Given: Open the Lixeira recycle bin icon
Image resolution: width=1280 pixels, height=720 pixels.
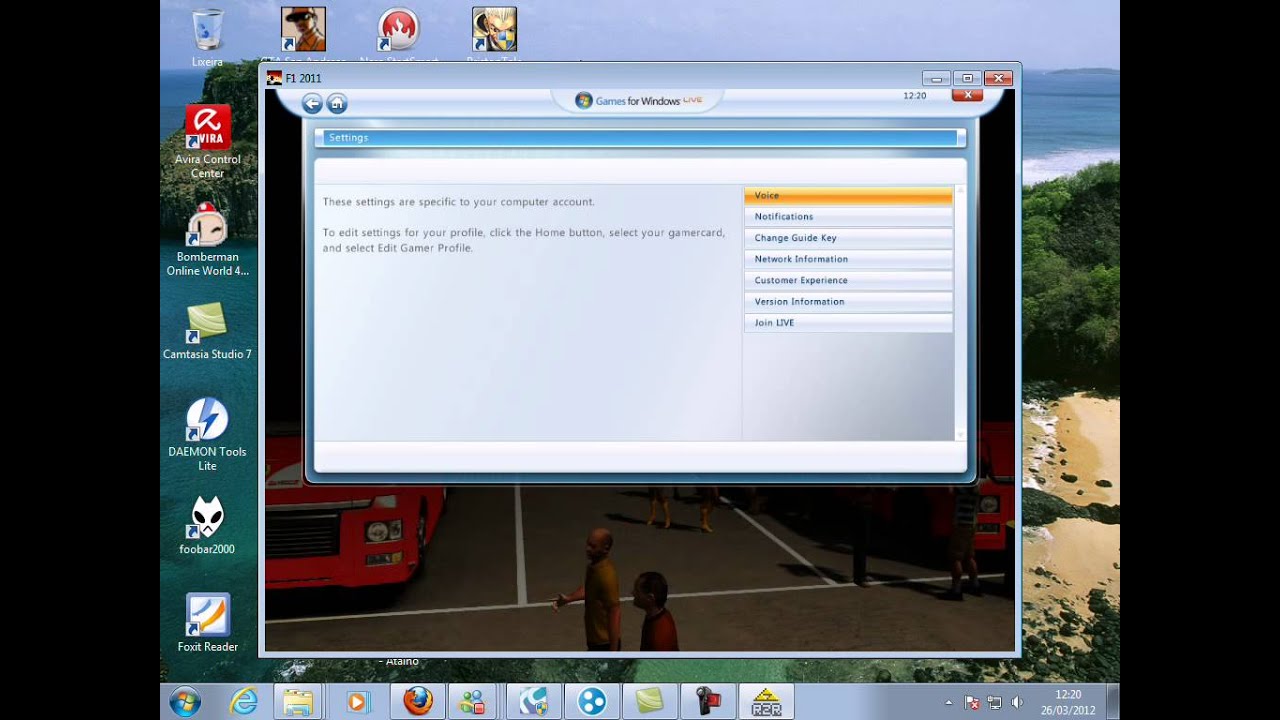Looking at the screenshot, I should [x=208, y=38].
